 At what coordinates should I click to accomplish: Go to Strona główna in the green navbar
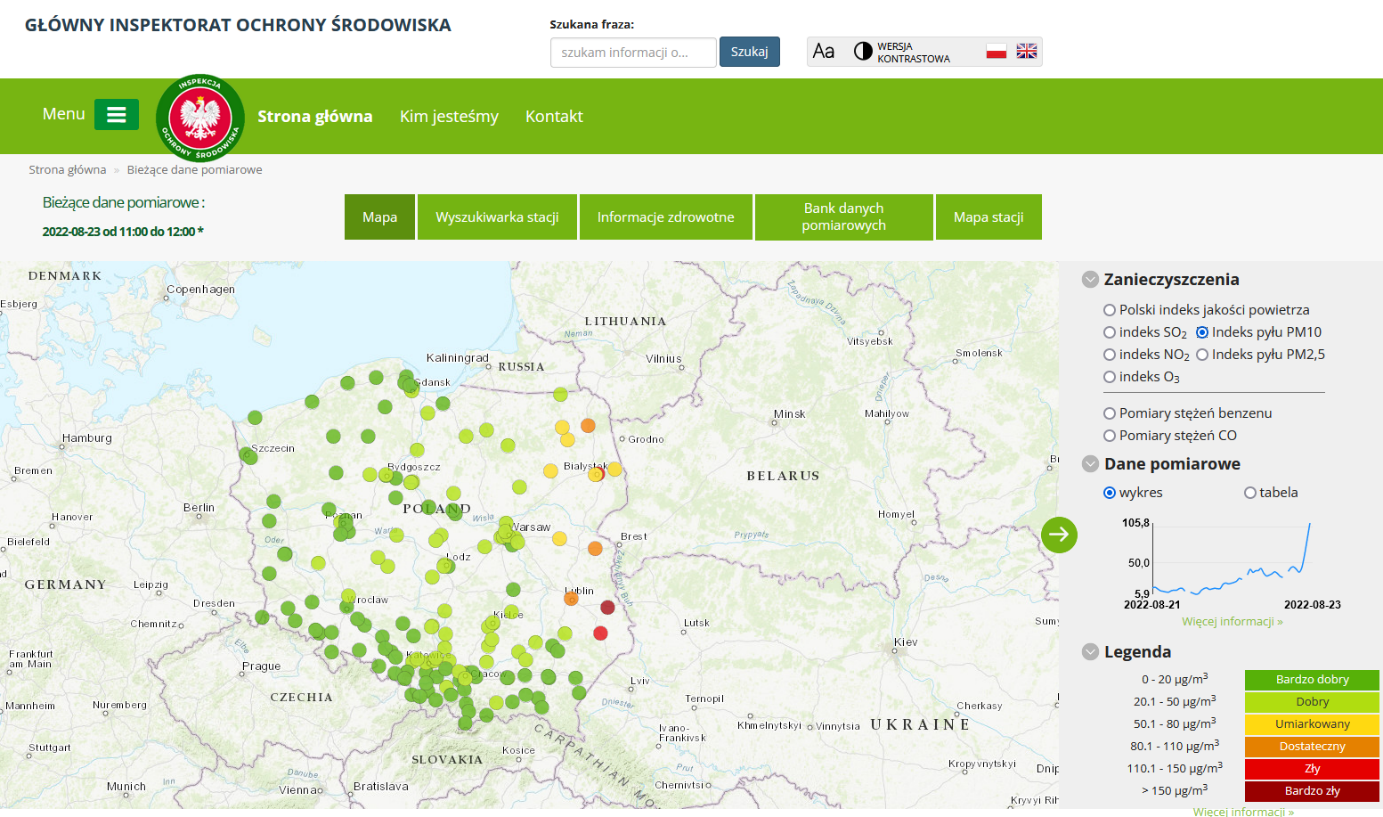[315, 116]
